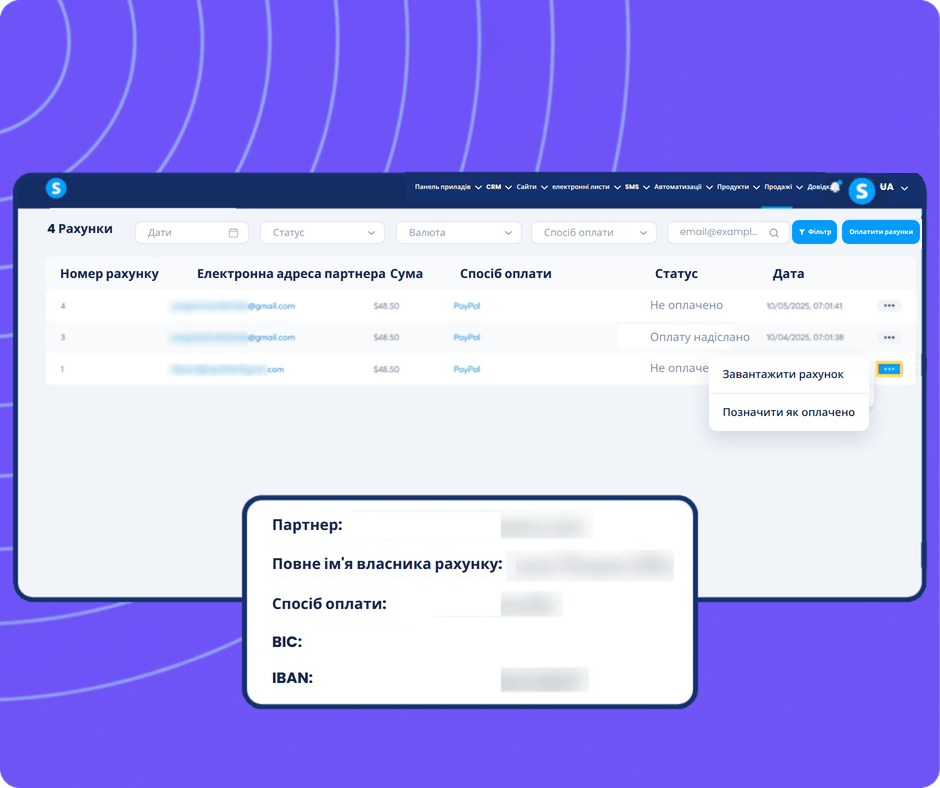This screenshot has height=788, width=940.
Task: Click PayPal in the invoice 1 row
Action: coord(466,369)
